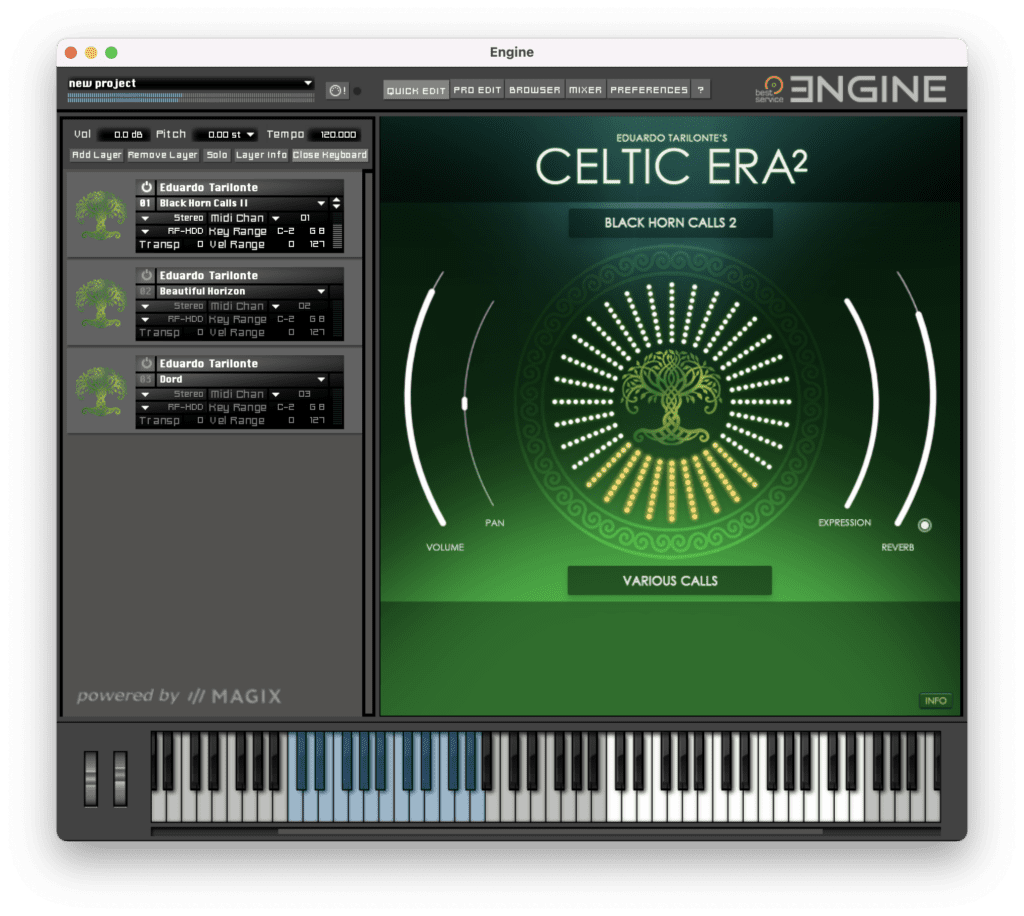
Task: Click the Eduardo Tarilonte label of Dord layer
Action: [208, 364]
